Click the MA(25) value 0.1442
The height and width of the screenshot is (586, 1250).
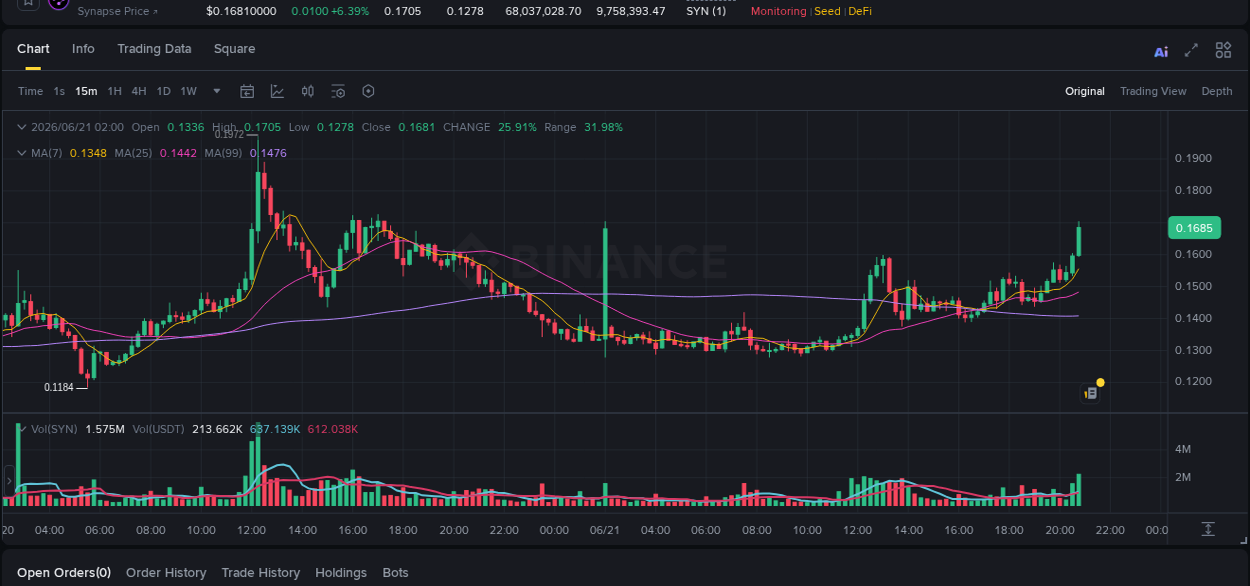pos(179,153)
